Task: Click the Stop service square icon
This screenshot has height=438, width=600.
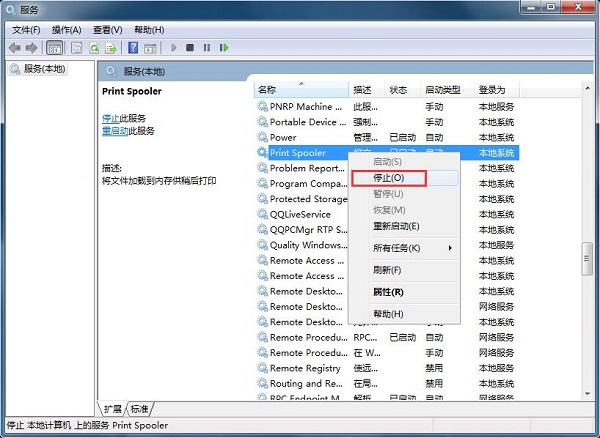Action: [x=190, y=48]
